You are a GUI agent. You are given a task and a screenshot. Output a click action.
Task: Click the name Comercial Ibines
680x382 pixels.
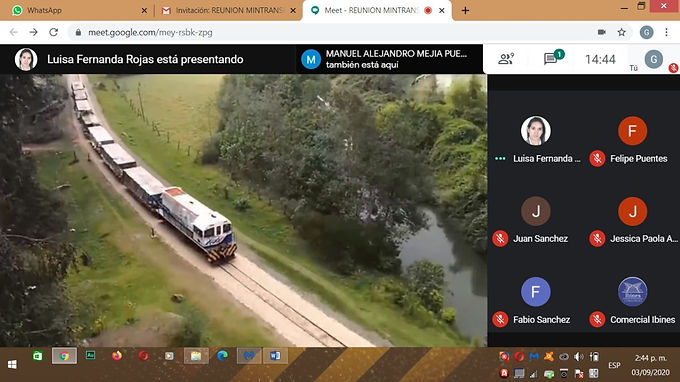642,320
